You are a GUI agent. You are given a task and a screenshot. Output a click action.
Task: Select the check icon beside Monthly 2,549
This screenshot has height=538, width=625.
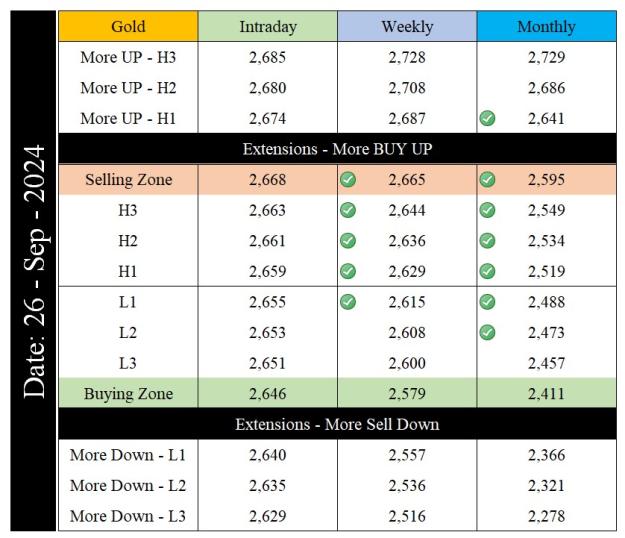[487, 210]
